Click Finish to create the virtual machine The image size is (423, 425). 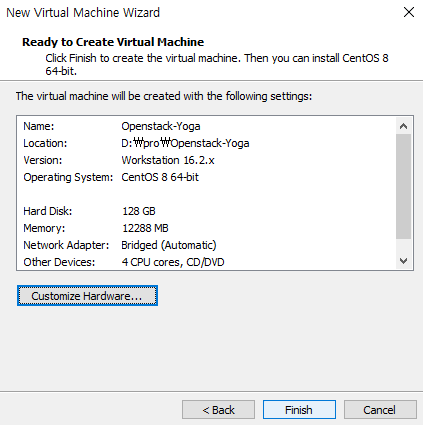pyautogui.click(x=299, y=410)
